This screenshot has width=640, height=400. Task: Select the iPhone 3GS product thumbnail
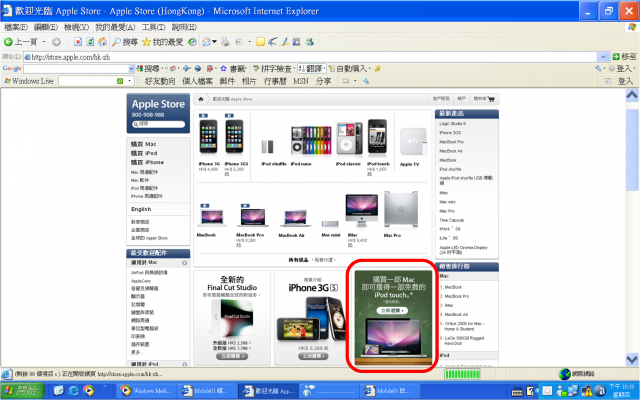point(235,137)
